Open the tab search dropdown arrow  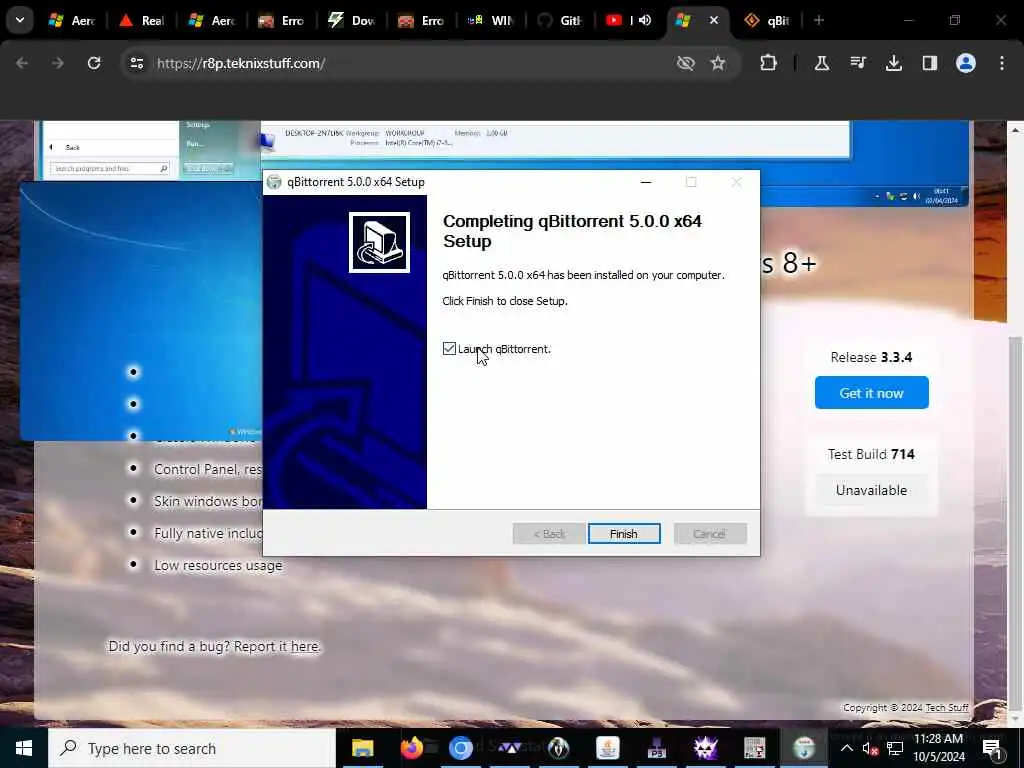(x=20, y=20)
